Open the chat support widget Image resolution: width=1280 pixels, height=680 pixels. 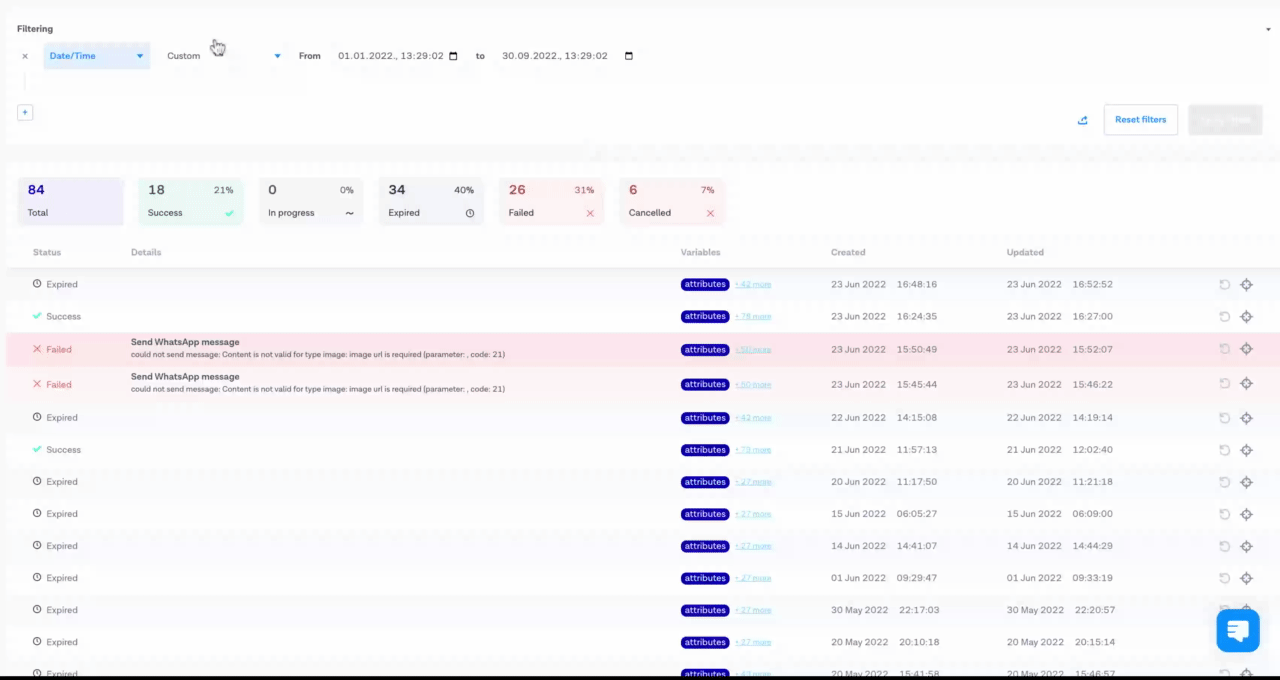point(1237,631)
